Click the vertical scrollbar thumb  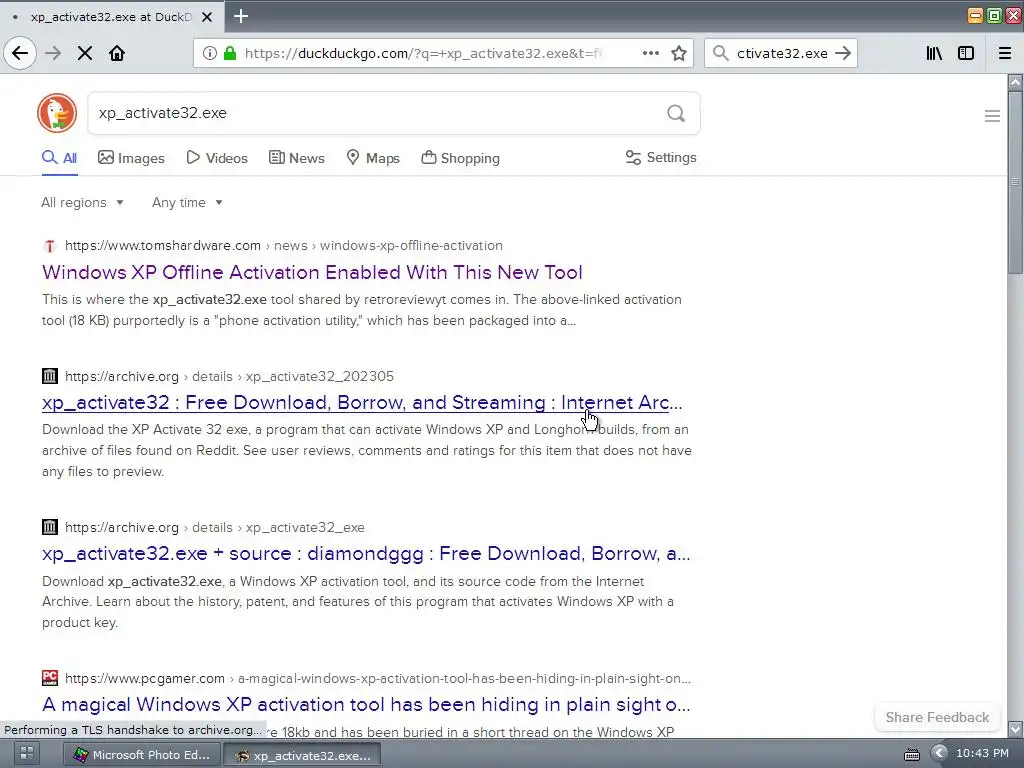(1015, 183)
